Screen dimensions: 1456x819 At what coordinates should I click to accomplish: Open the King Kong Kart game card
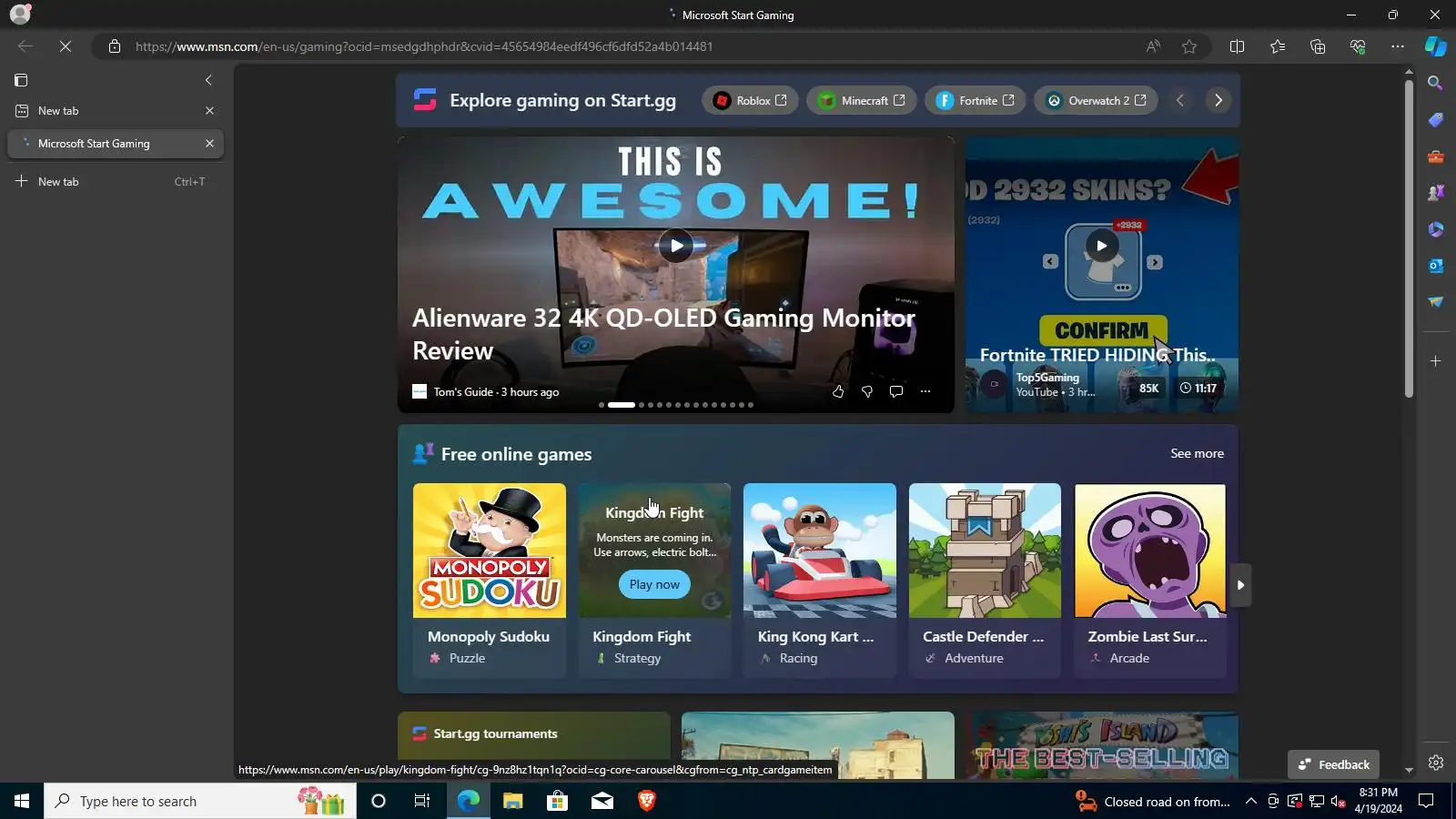pyautogui.click(x=820, y=581)
